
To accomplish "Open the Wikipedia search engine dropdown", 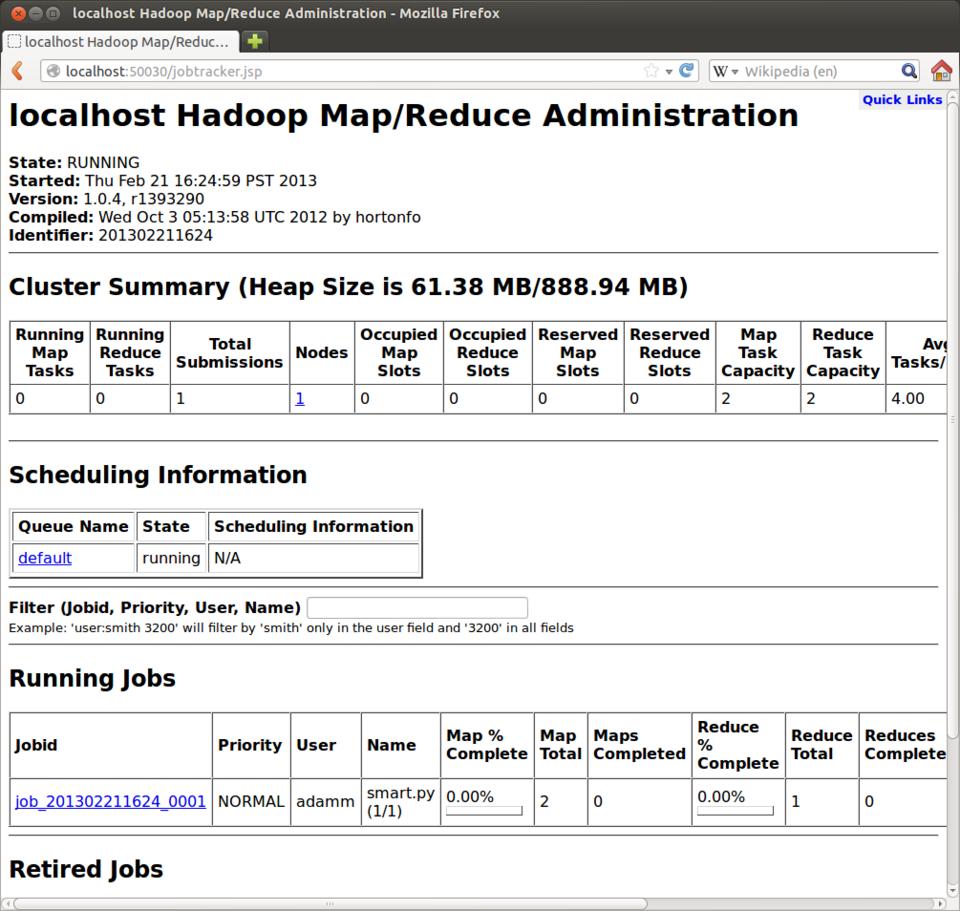I will [x=726, y=71].
